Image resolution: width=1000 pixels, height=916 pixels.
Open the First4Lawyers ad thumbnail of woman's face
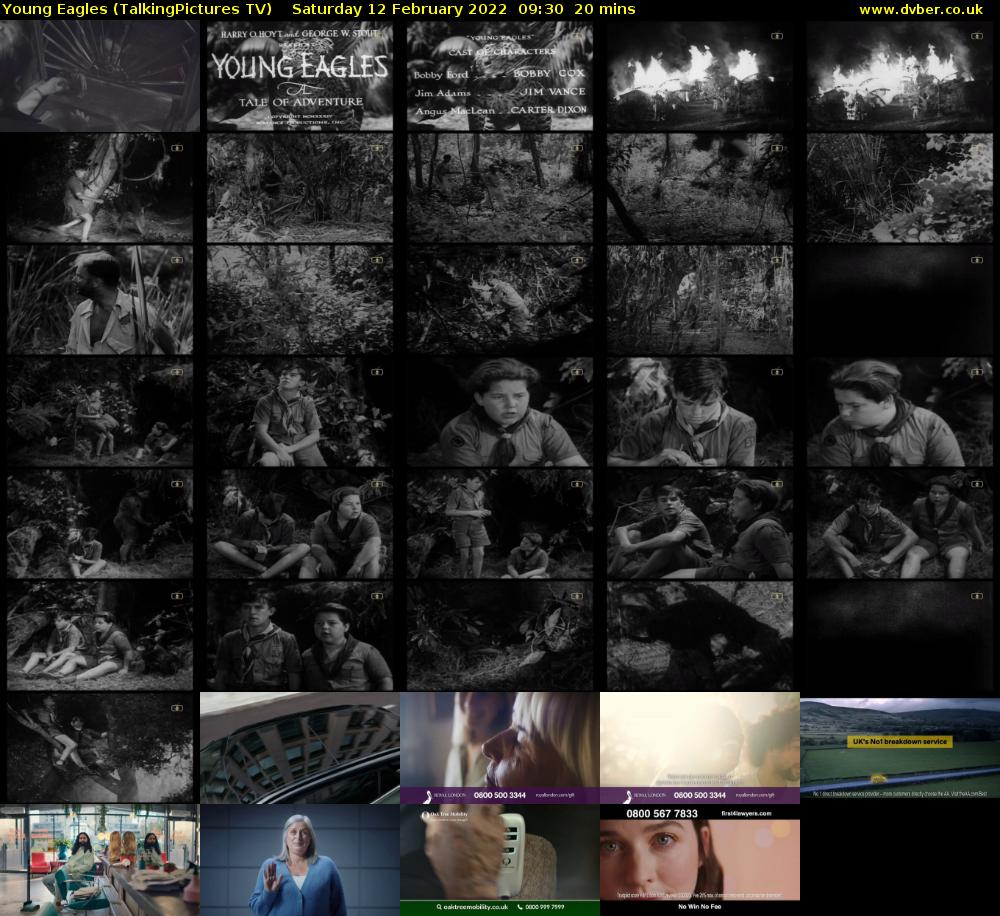point(700,860)
